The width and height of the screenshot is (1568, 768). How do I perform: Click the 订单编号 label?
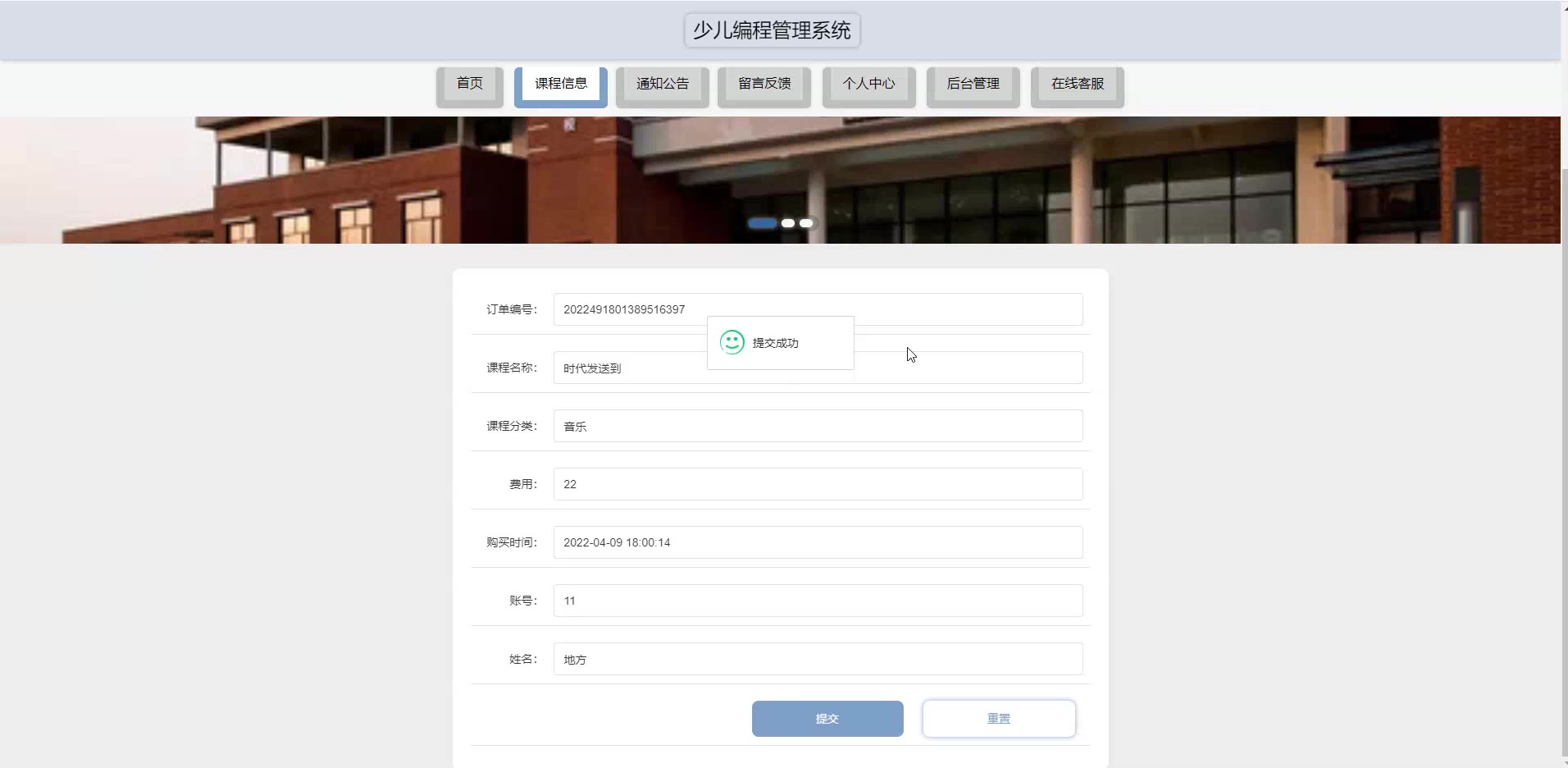tap(512, 309)
